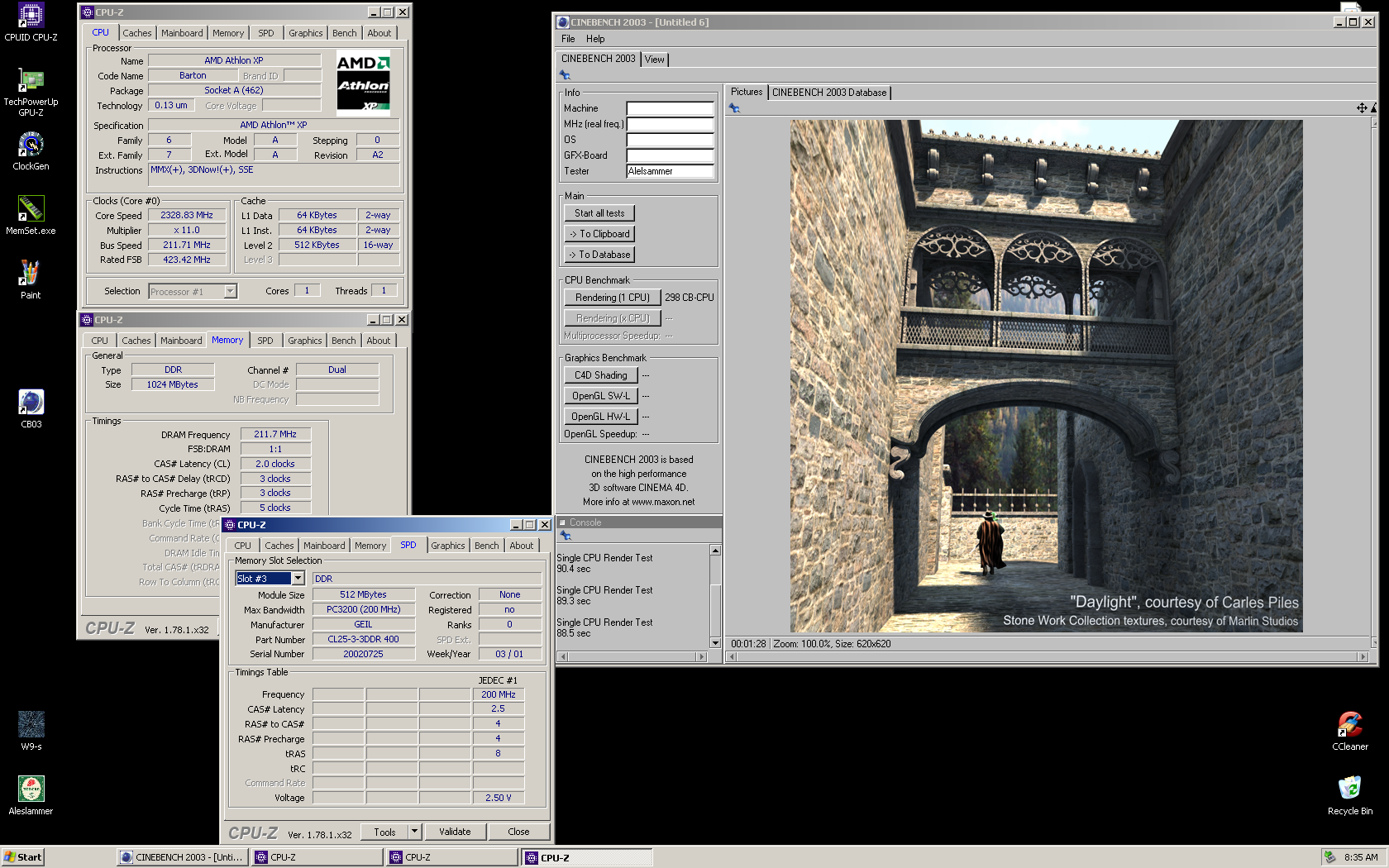The height and width of the screenshot is (868, 1389).
Task: Switch to the View tab in CINEBENCH
Action: pos(654,60)
